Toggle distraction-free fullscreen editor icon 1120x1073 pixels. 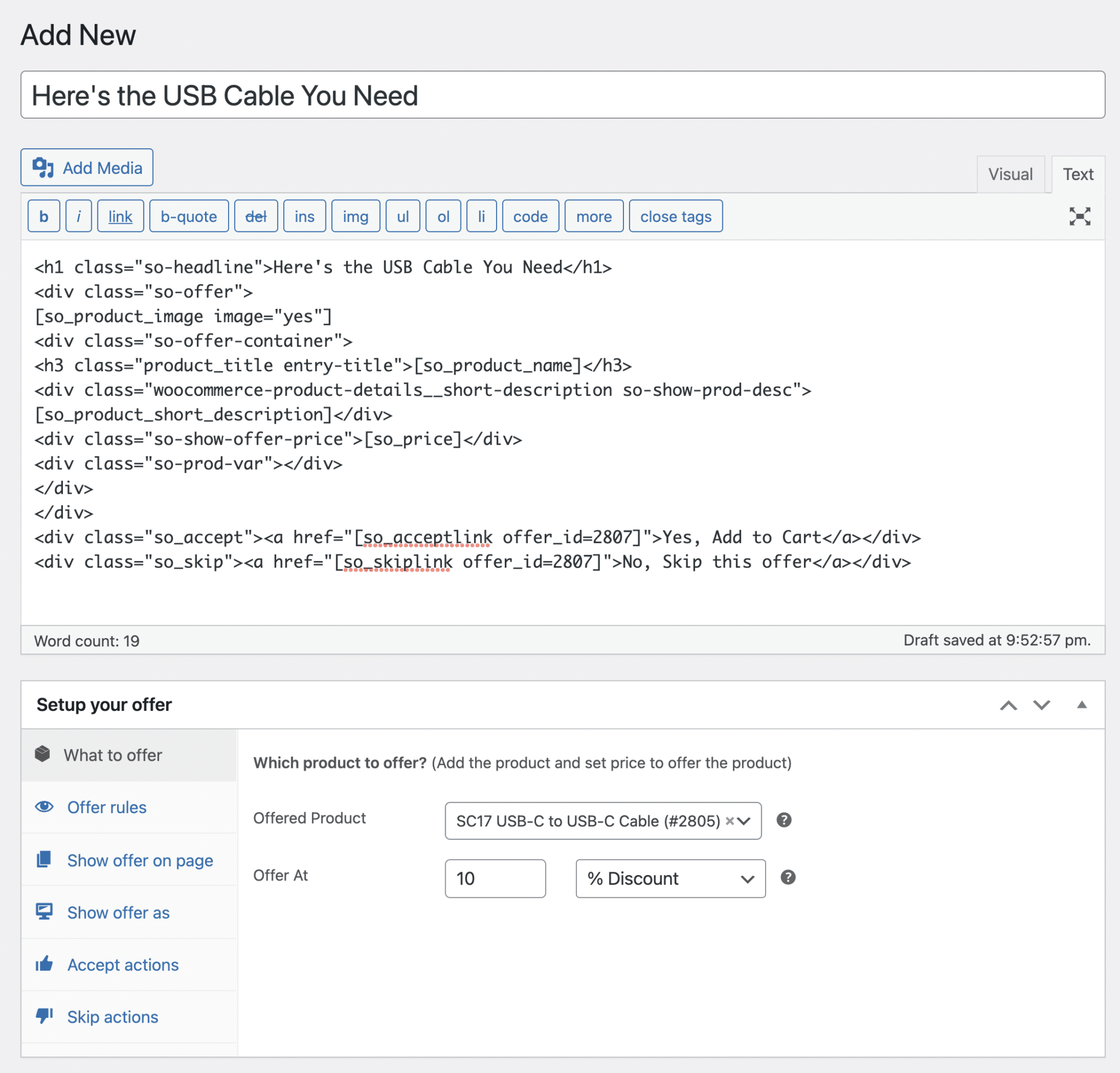1079,217
